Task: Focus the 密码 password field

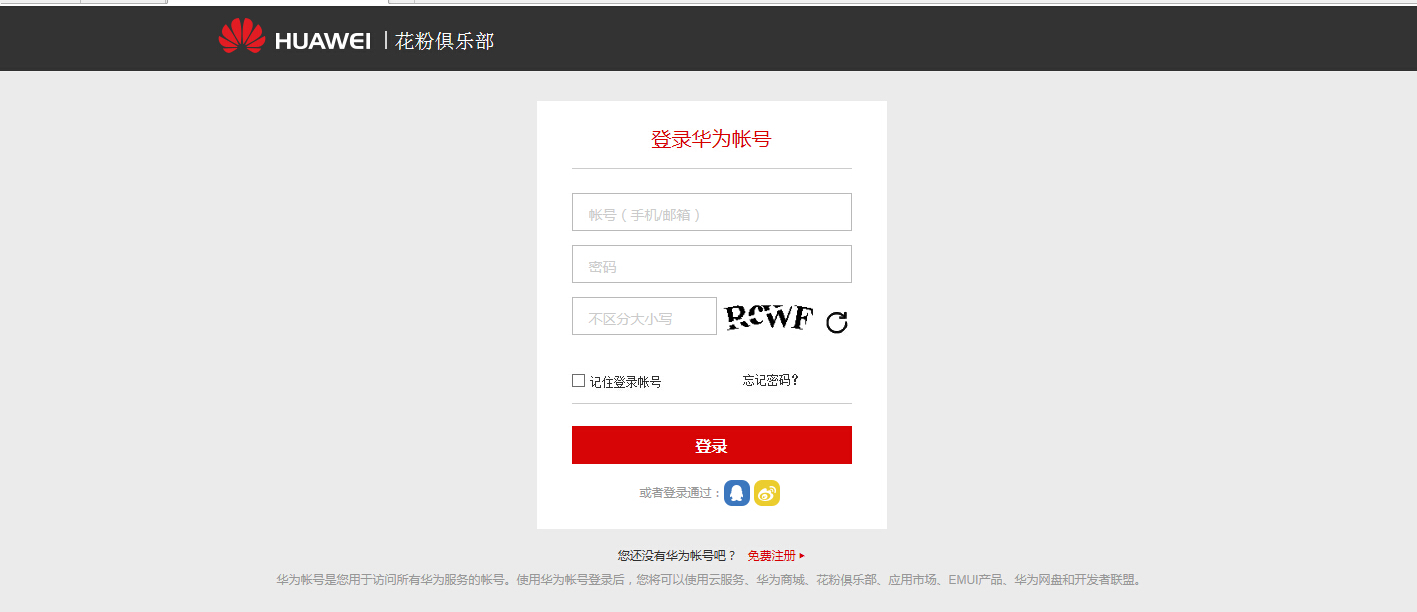Action: coord(712,264)
